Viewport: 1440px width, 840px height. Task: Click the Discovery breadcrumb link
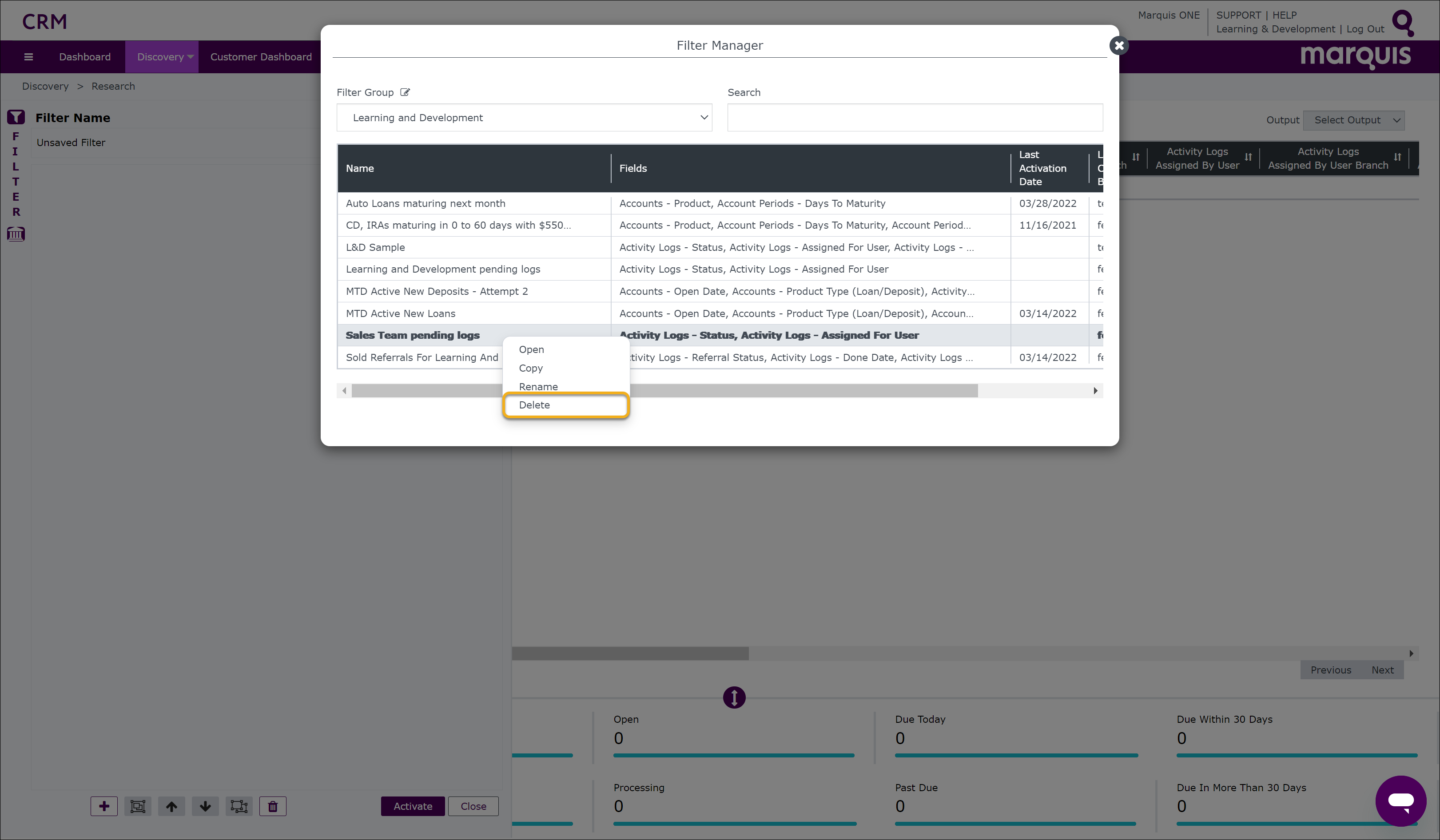click(45, 86)
